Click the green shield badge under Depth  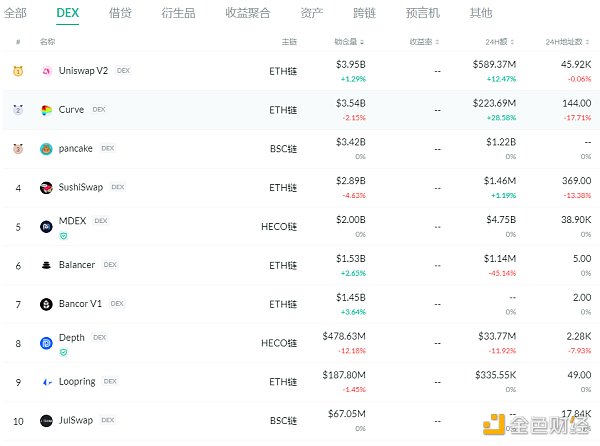tap(64, 352)
